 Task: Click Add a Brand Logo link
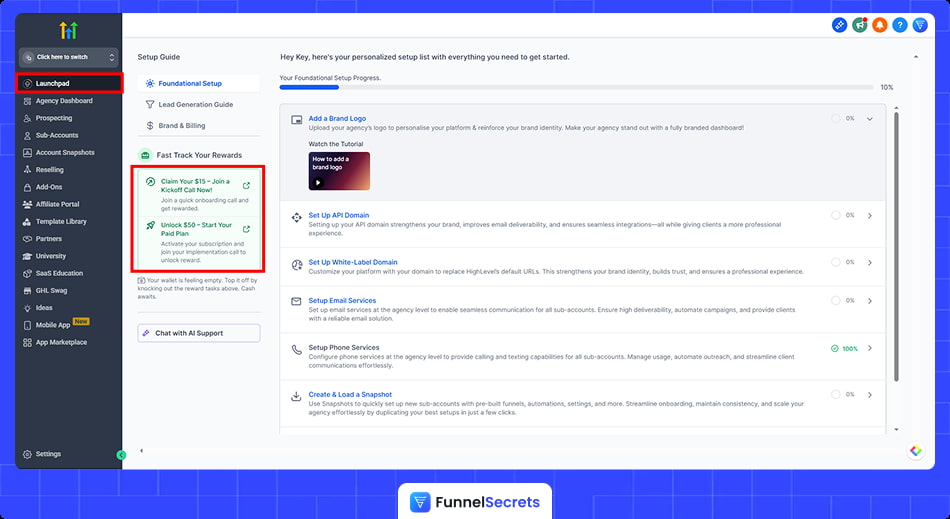(337, 119)
